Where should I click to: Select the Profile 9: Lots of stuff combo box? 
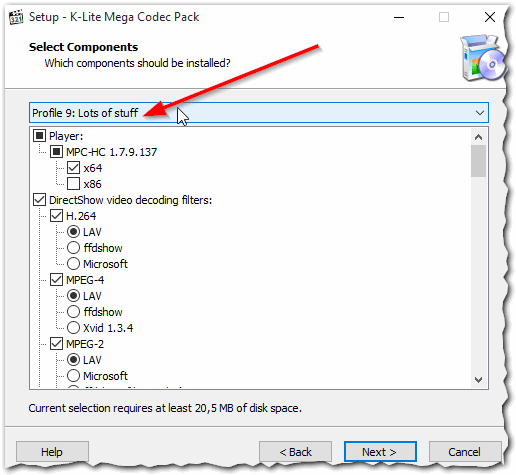point(259,113)
